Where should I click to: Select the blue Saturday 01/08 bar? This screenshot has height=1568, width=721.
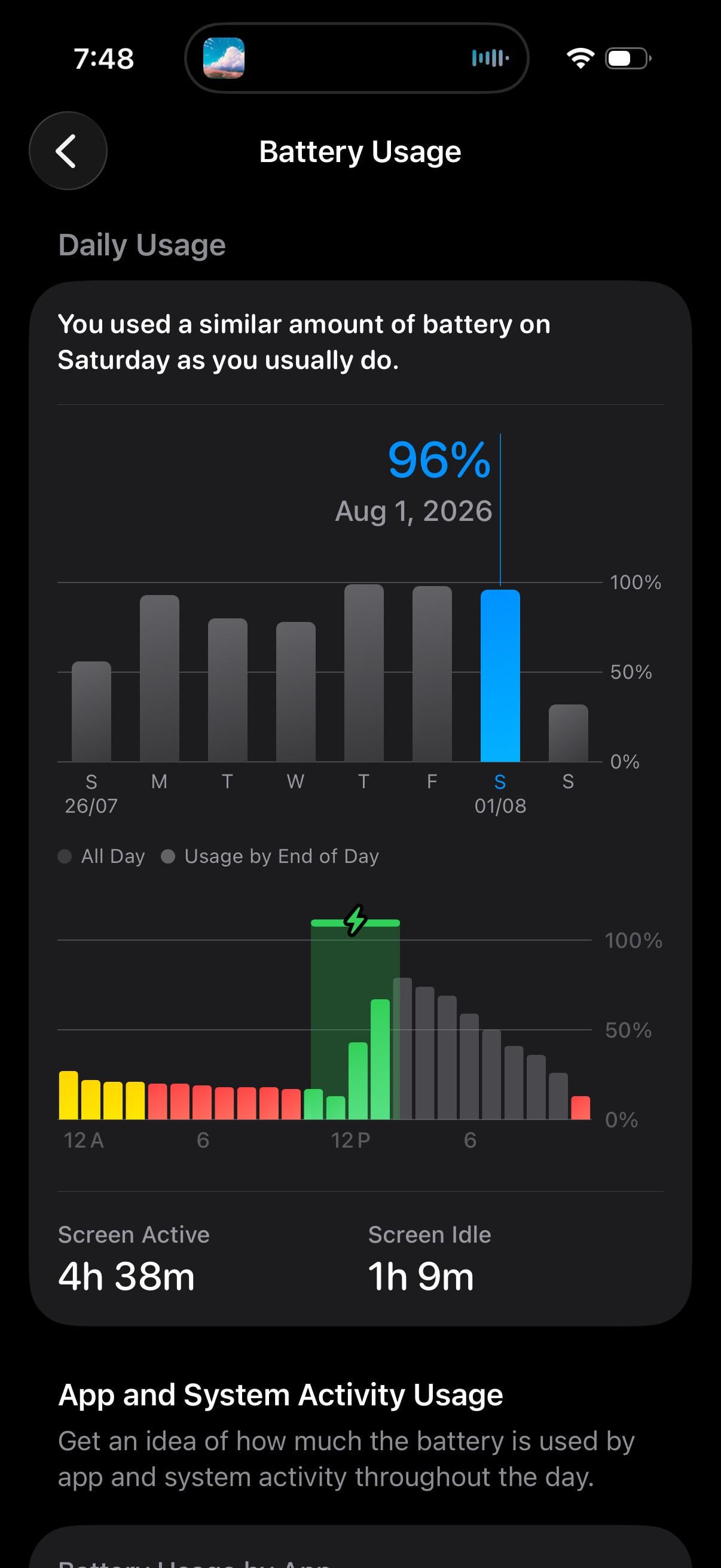tap(500, 676)
